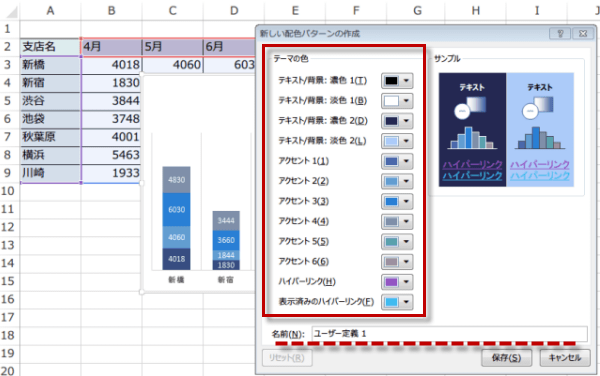The image size is (600, 376).
Task: Click 新橋 axis label in chart
Action: click(x=176, y=280)
